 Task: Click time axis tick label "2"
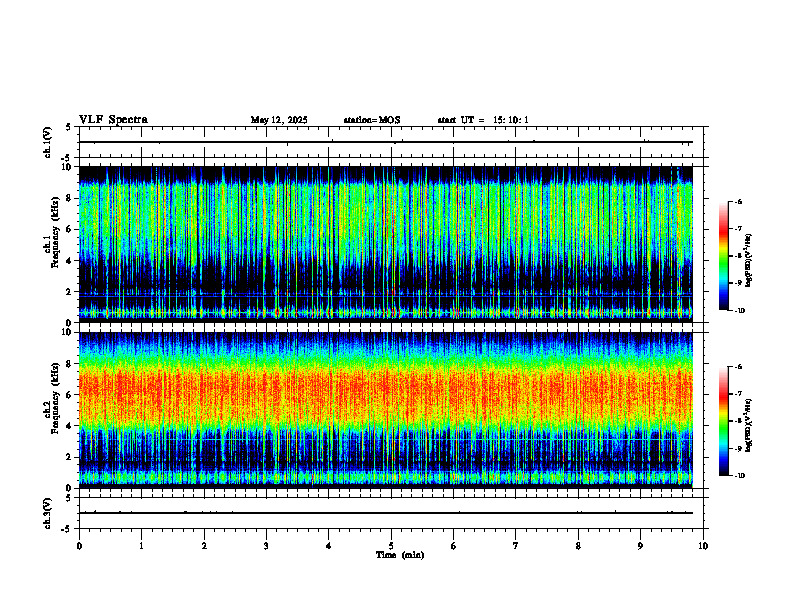[x=204, y=546]
